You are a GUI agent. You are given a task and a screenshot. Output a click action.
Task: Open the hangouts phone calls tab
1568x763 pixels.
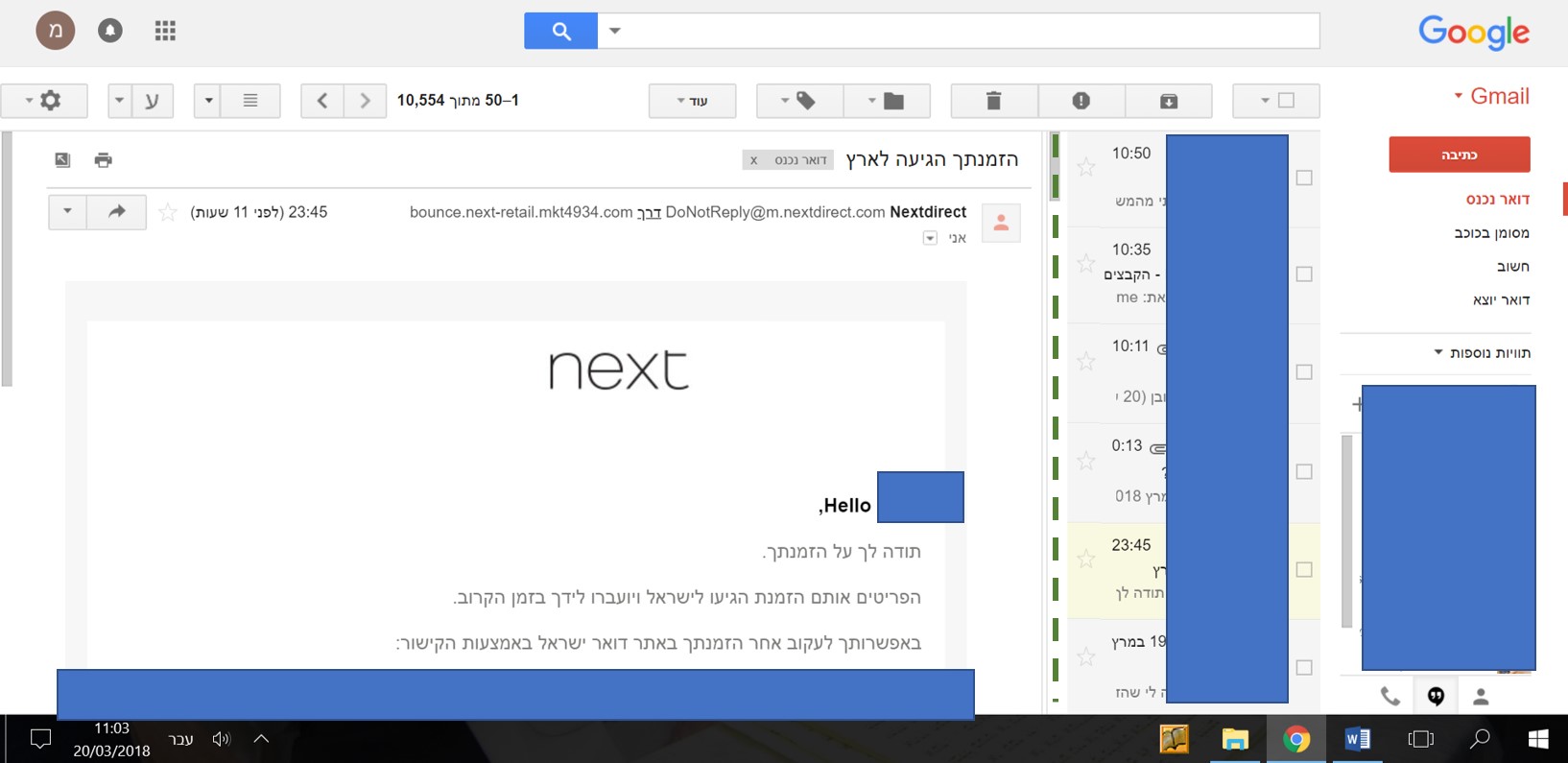[x=1390, y=697]
